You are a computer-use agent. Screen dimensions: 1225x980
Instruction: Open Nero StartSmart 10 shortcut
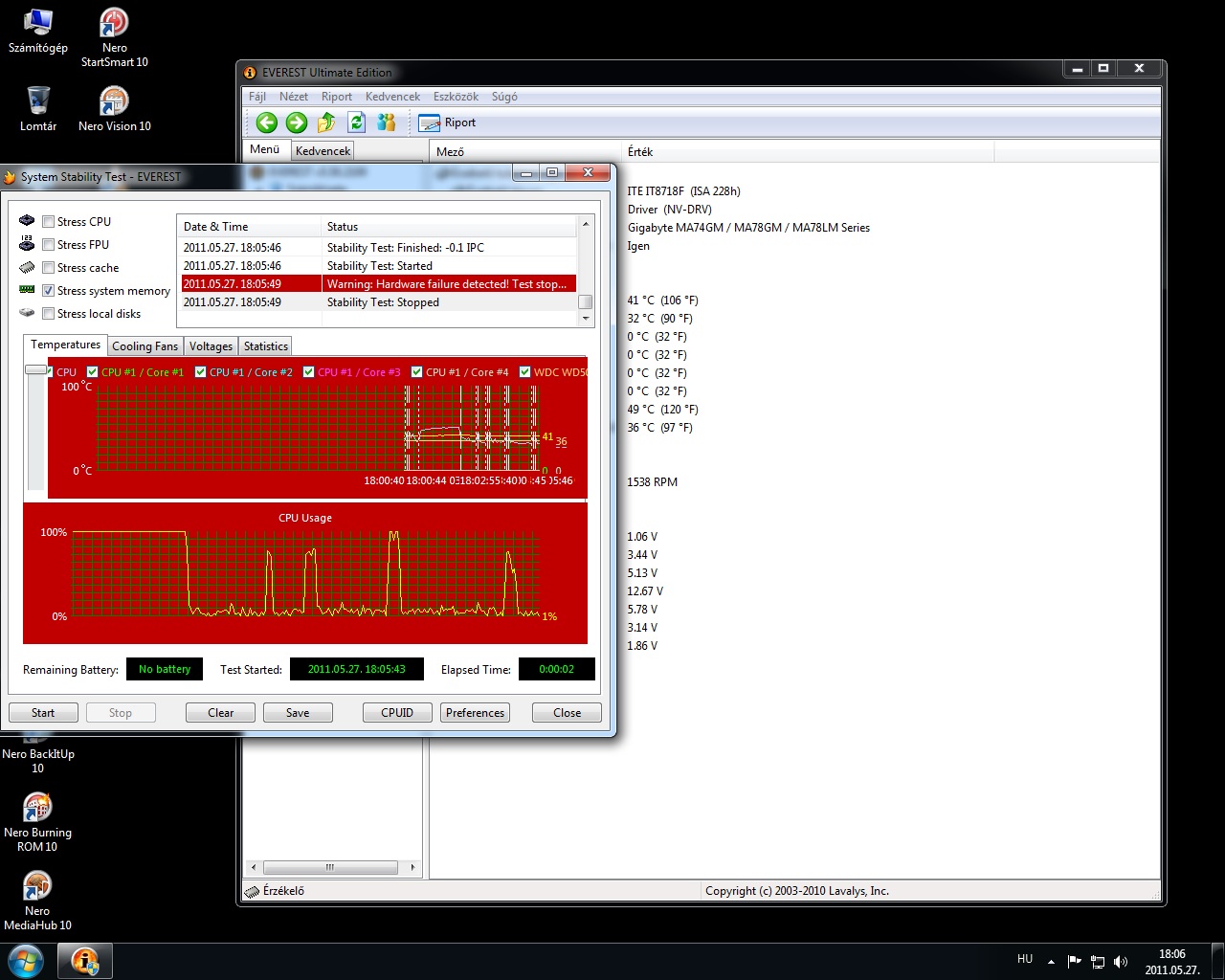114,38
